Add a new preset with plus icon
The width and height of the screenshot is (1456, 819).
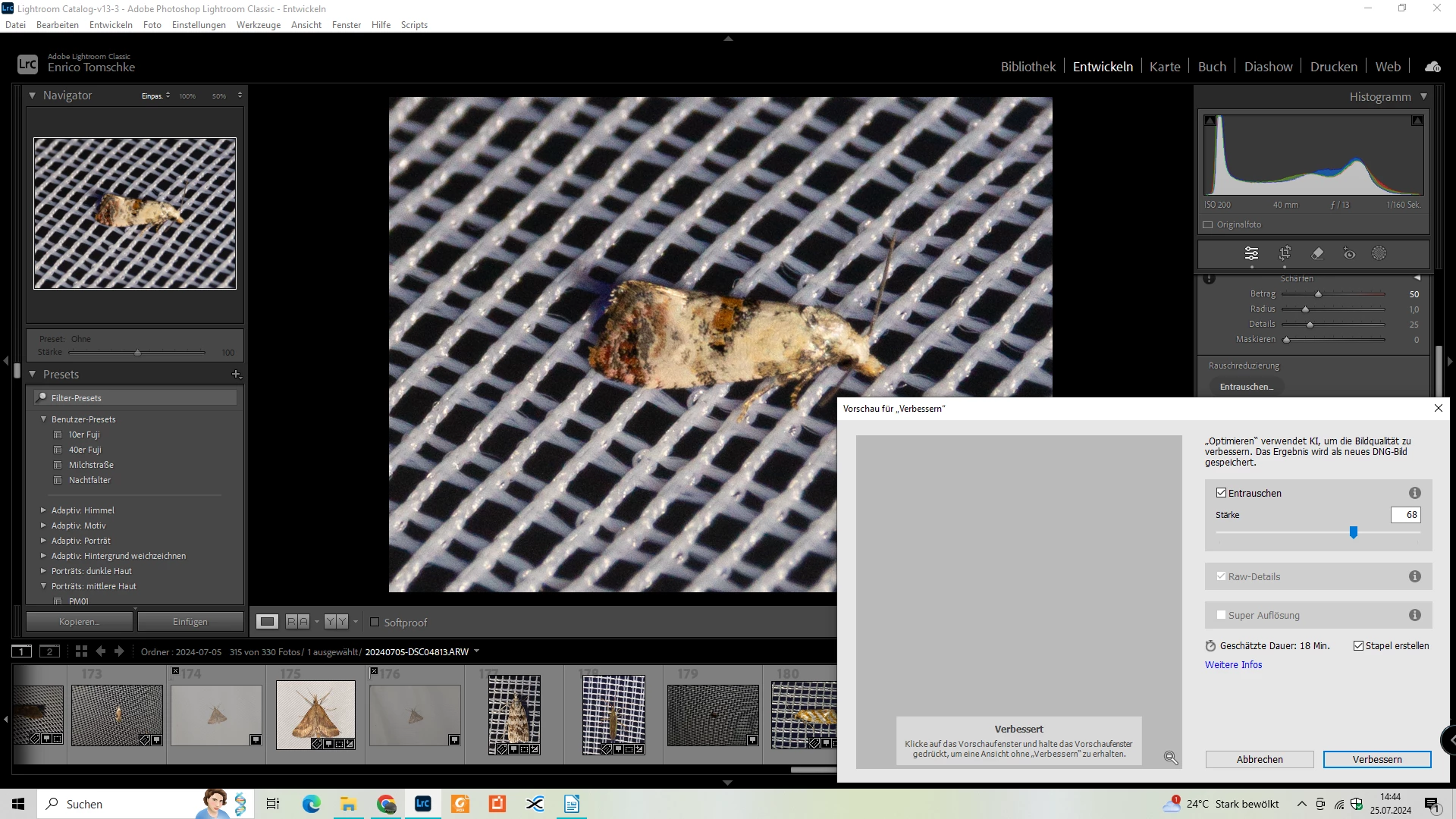click(236, 375)
